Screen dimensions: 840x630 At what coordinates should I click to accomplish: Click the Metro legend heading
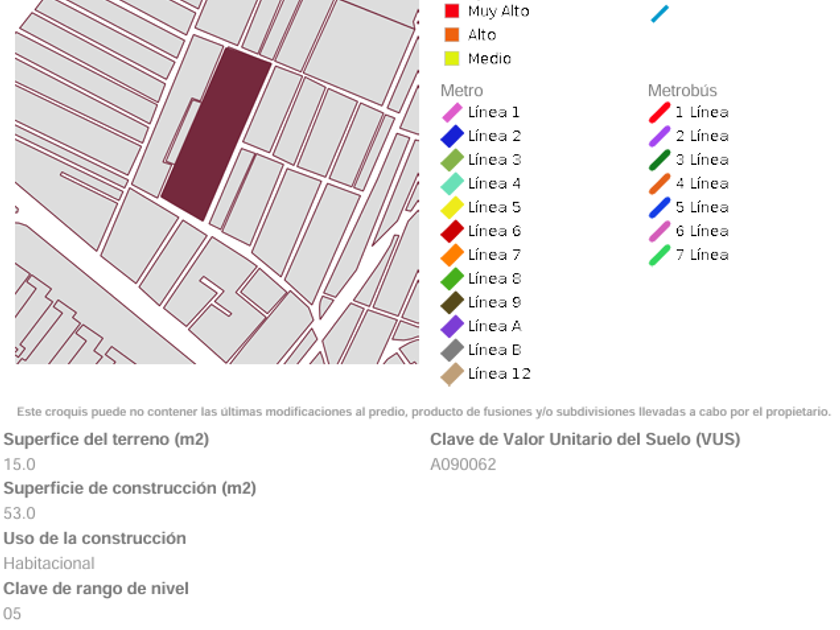coord(461,91)
